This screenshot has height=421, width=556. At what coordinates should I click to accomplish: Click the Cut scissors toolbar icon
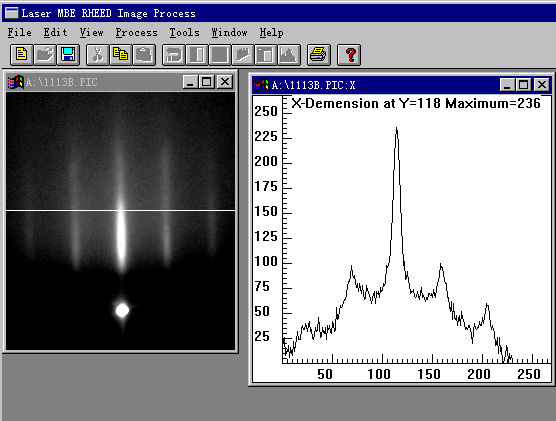pos(98,55)
